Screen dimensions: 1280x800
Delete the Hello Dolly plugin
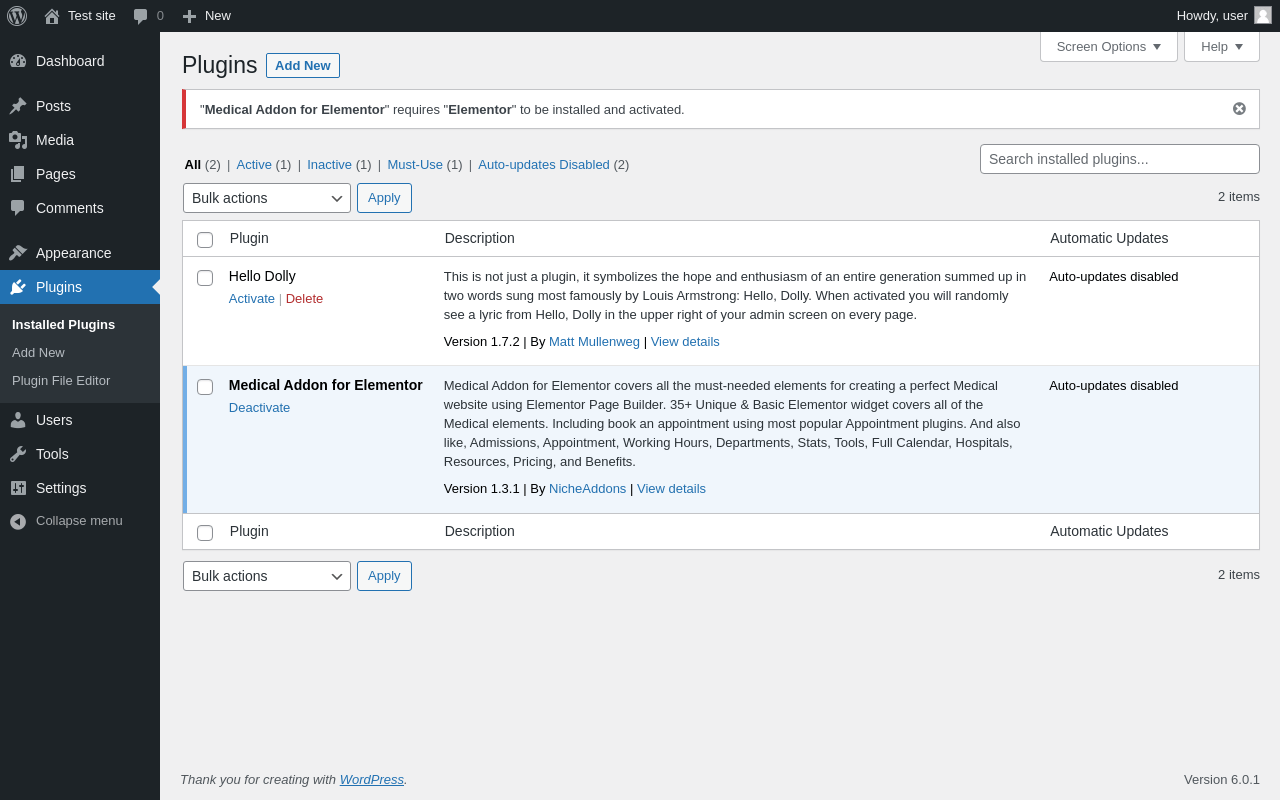click(x=304, y=298)
